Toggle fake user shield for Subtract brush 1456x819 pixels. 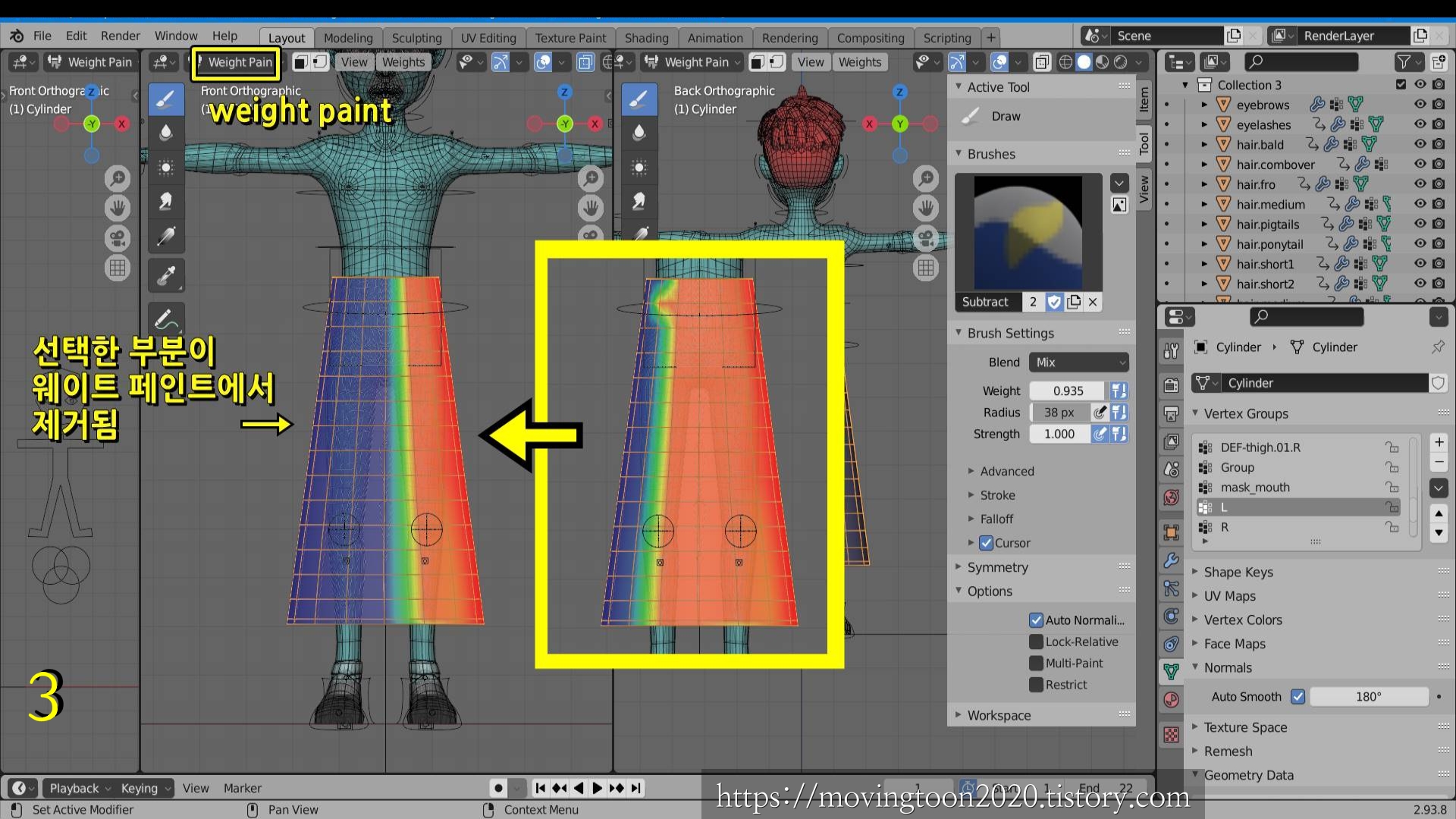point(1054,302)
